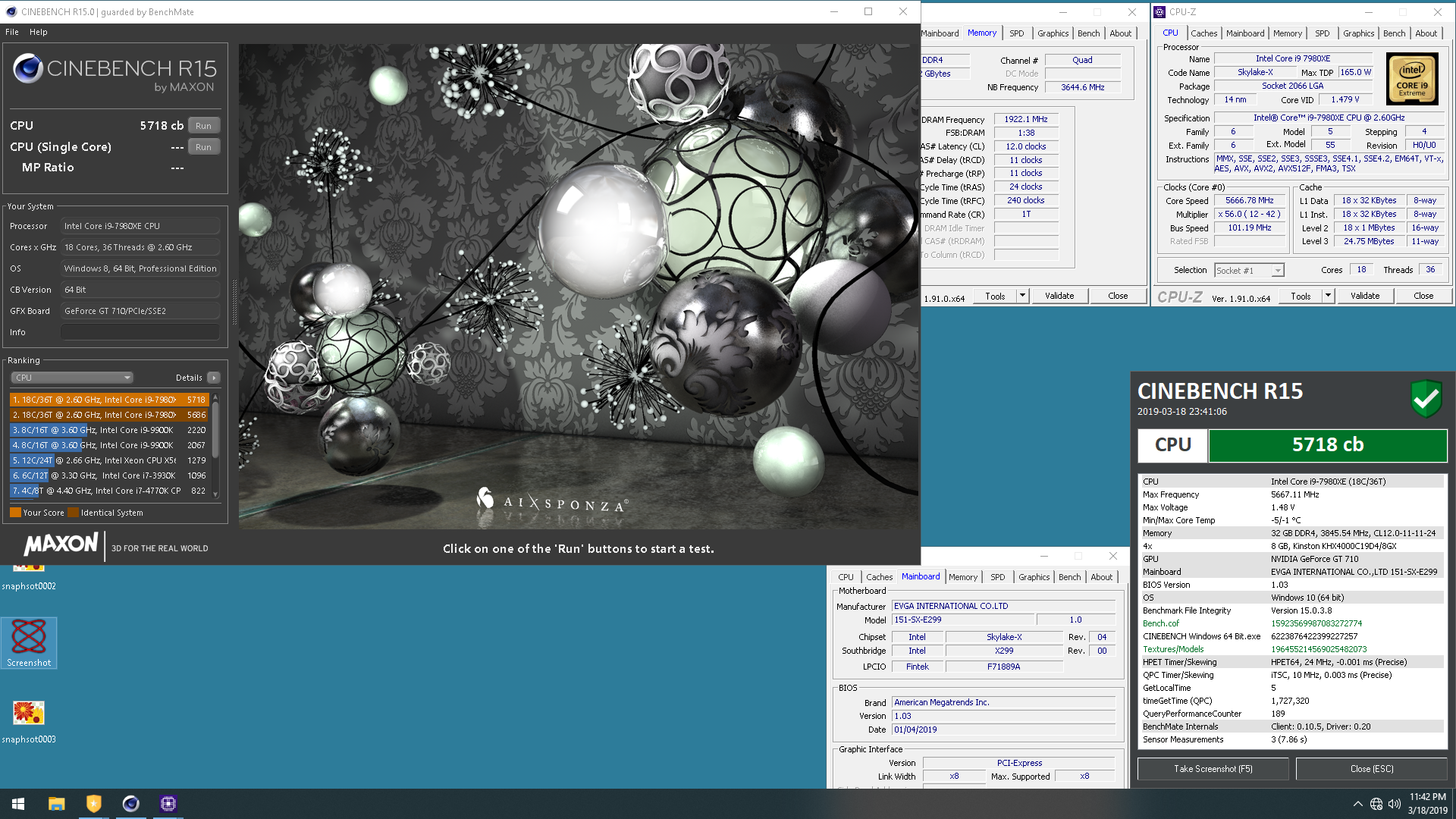This screenshot has width=1456, height=819.
Task: Click the network globe tray icon
Action: pos(1376,804)
